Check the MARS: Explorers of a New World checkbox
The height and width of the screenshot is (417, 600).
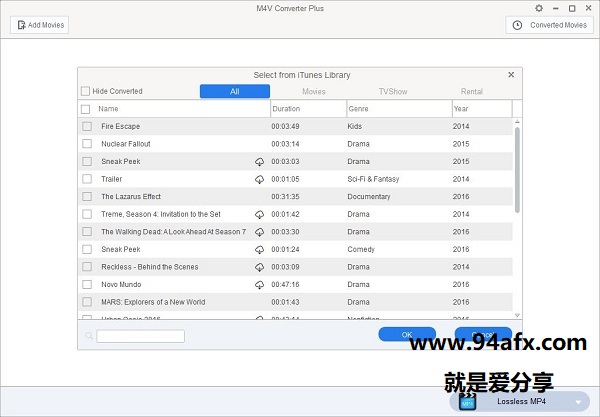click(x=87, y=302)
